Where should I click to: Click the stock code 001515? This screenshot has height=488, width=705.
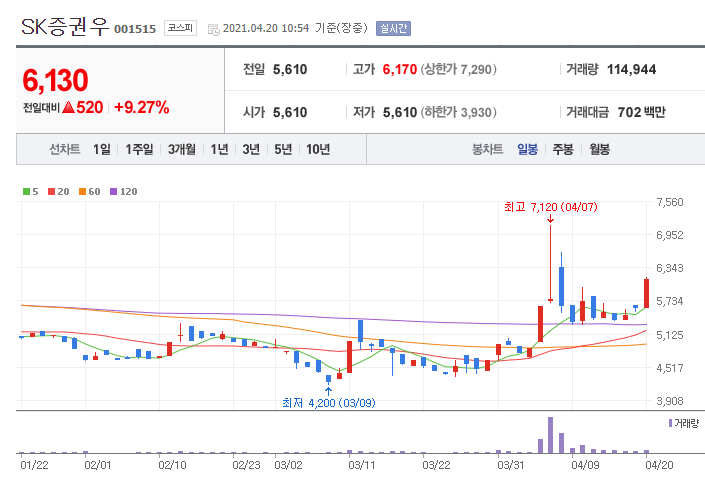point(135,29)
